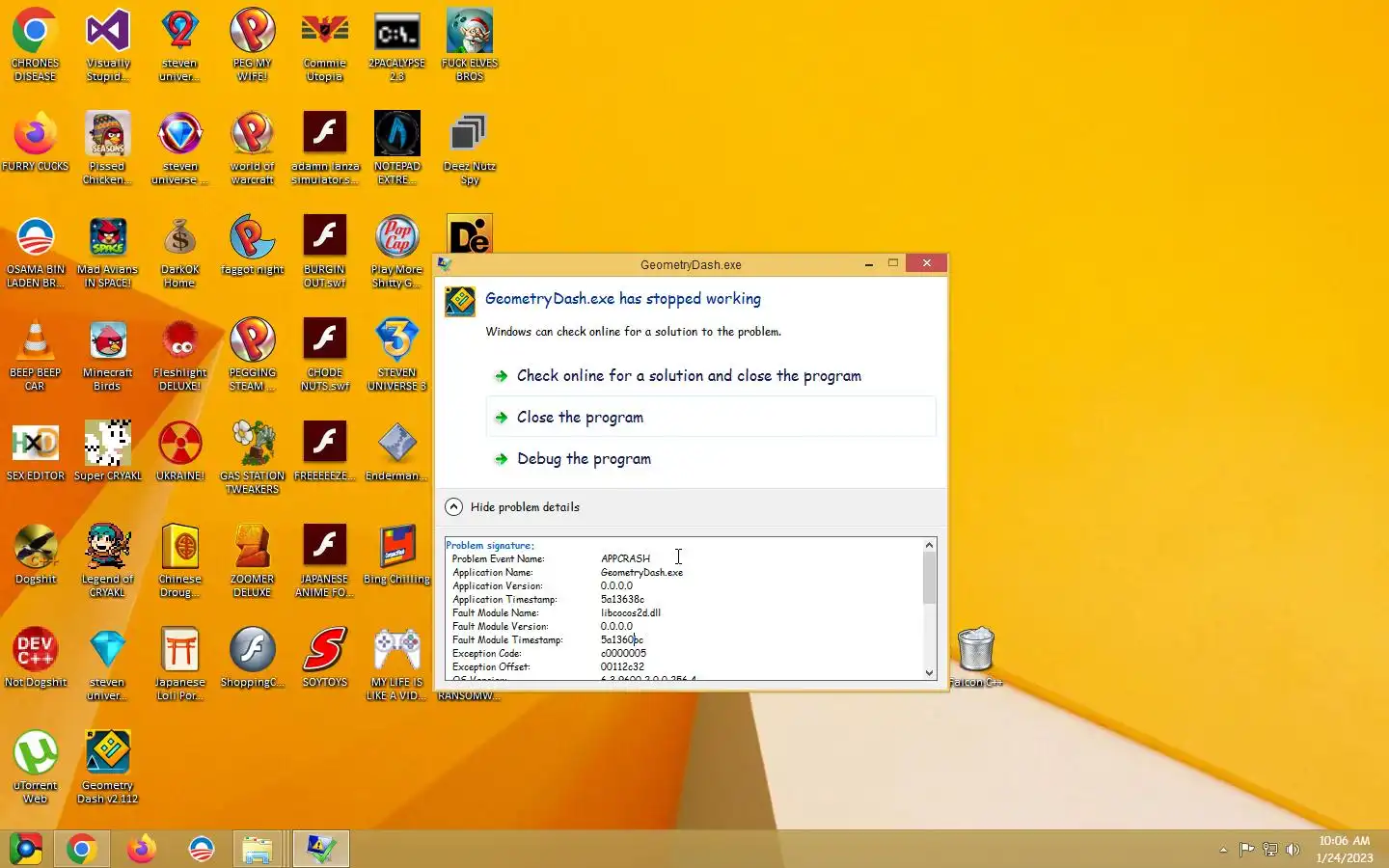
Task: Minimize the GeometryDash.exe crash dialog
Action: (869, 263)
